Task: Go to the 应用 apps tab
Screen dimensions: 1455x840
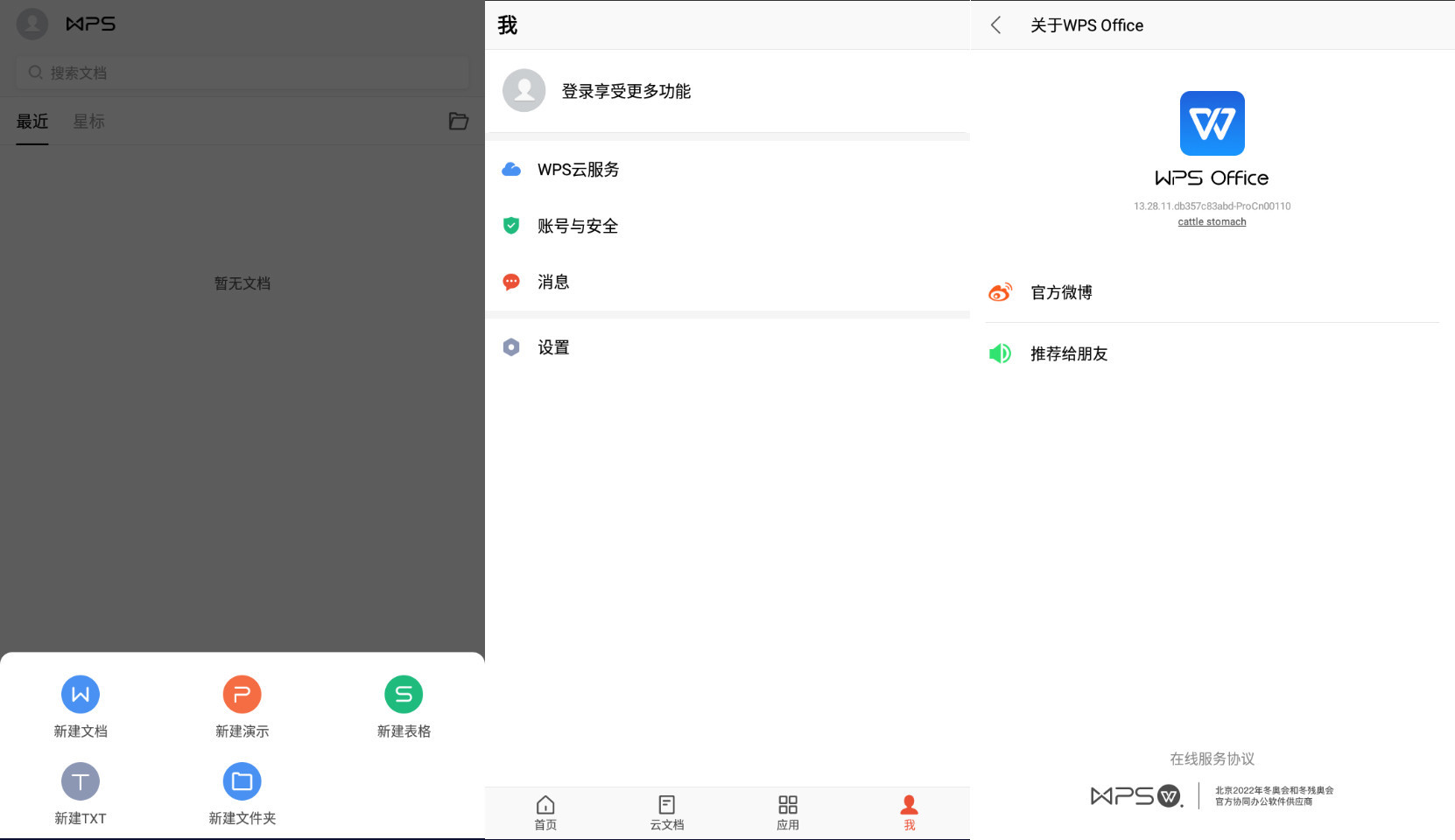Action: [788, 813]
